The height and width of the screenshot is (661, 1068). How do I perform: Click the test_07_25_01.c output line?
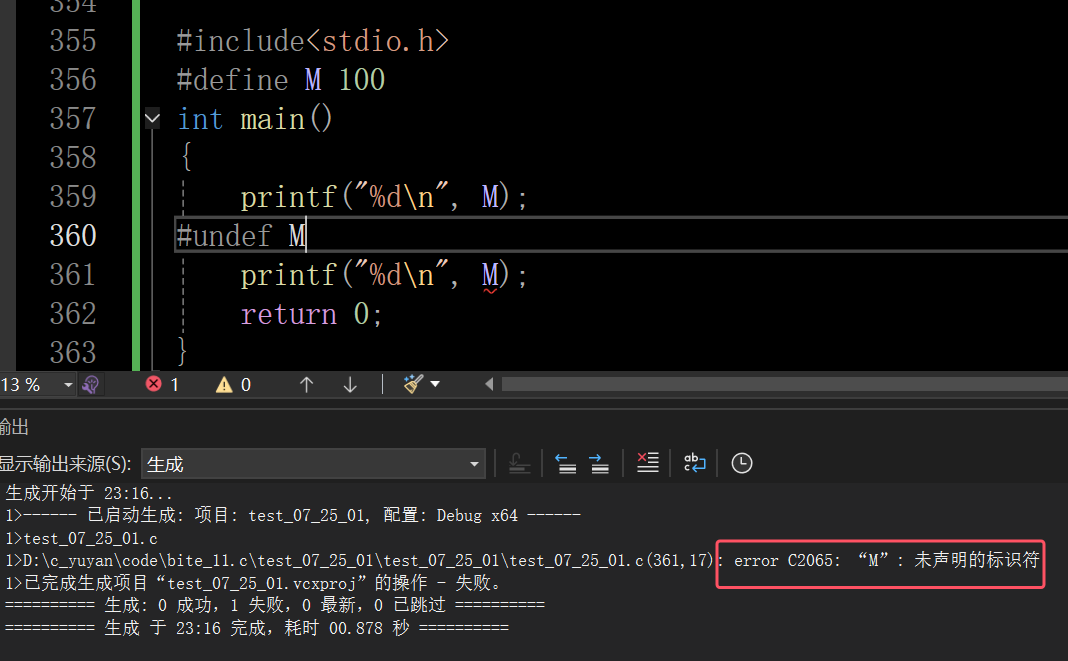tap(82, 539)
